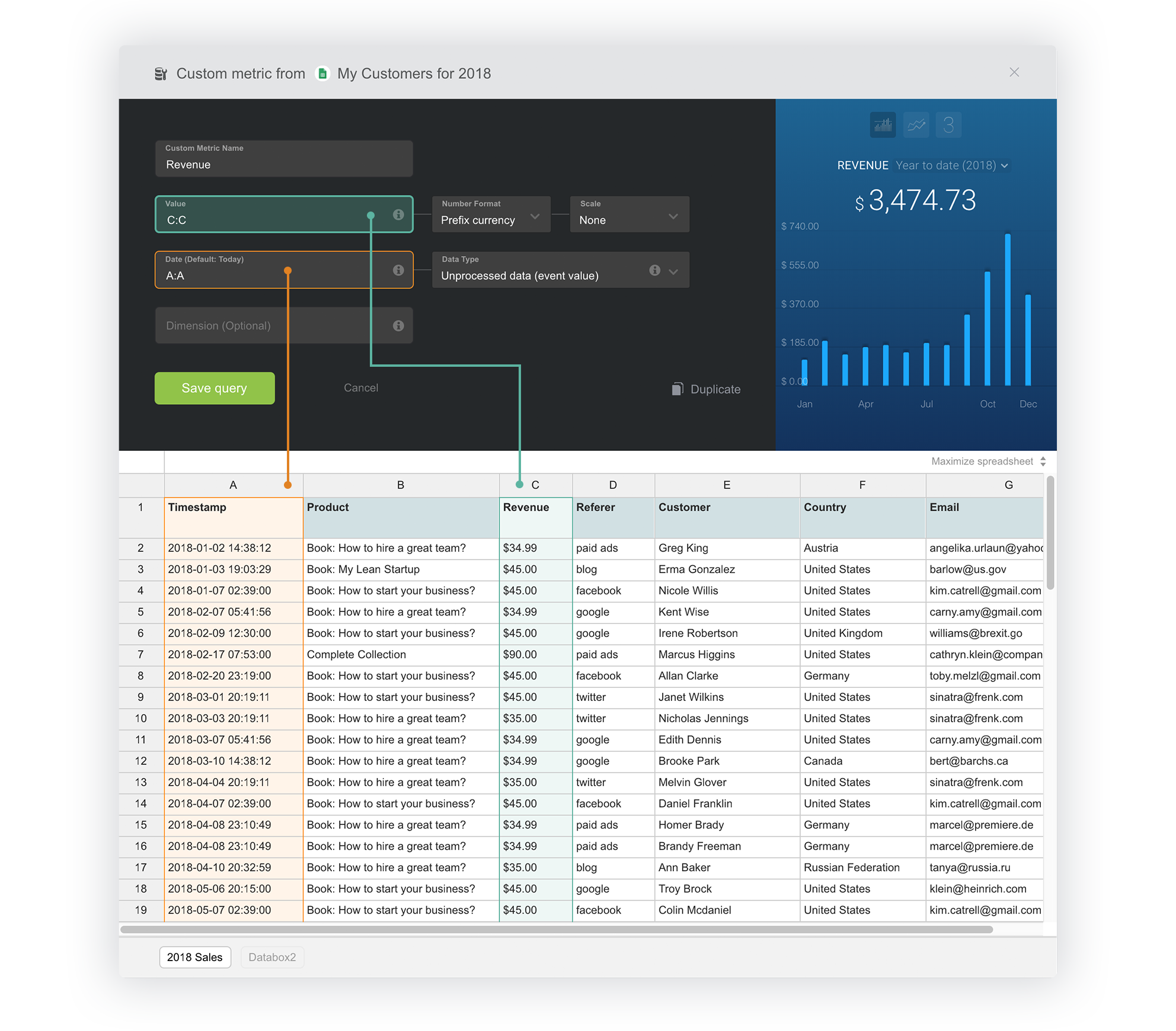Viewport: 1176px width, 1031px height.
Task: Click info icon in Dimension field
Action: pos(398,325)
